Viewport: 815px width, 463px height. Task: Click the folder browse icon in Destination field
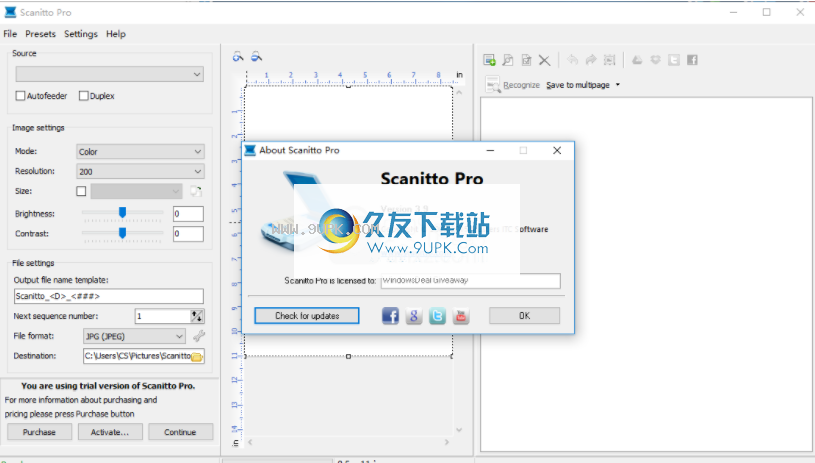click(196, 356)
